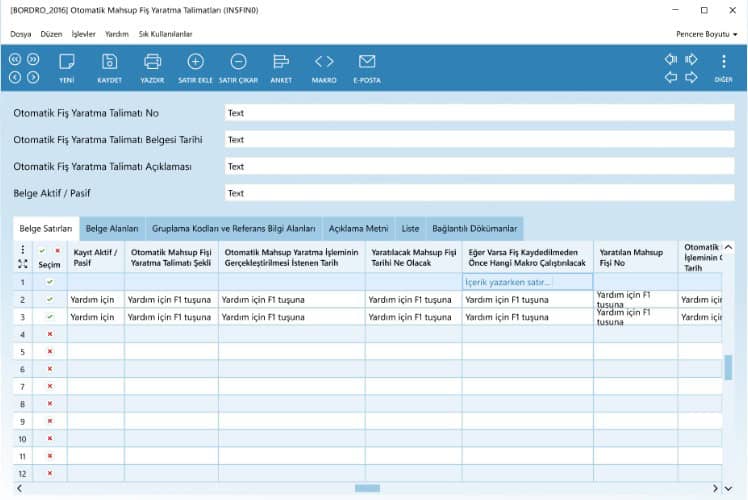
Task: Toggle the selection checkmark in row 3
Action: click(49, 316)
